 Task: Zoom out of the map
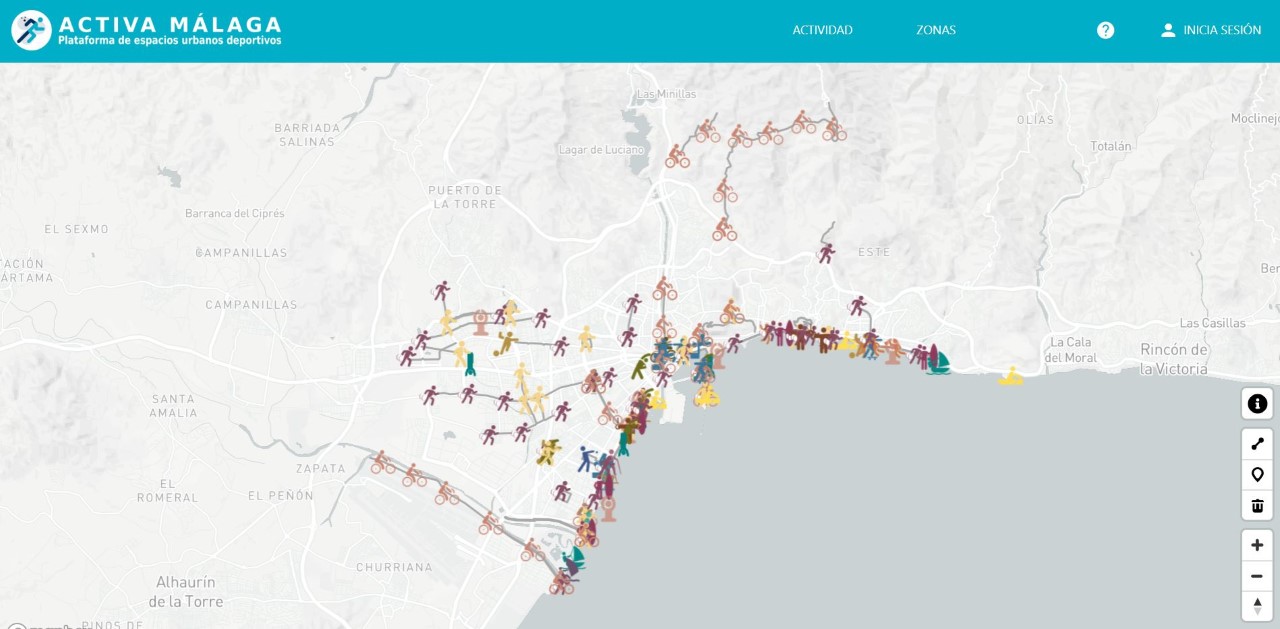click(1257, 576)
